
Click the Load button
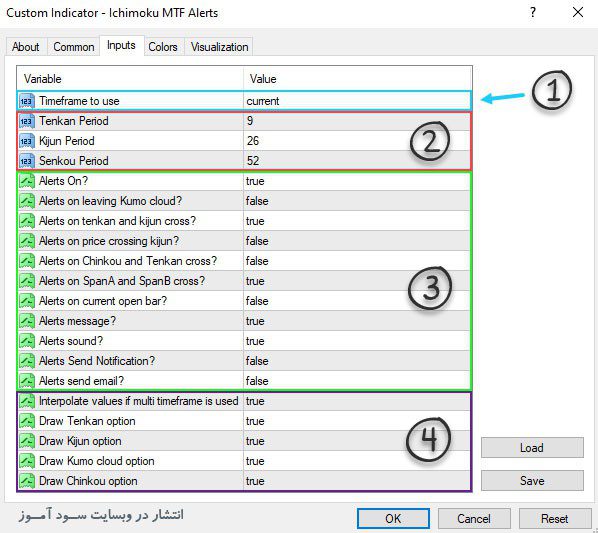click(532, 448)
